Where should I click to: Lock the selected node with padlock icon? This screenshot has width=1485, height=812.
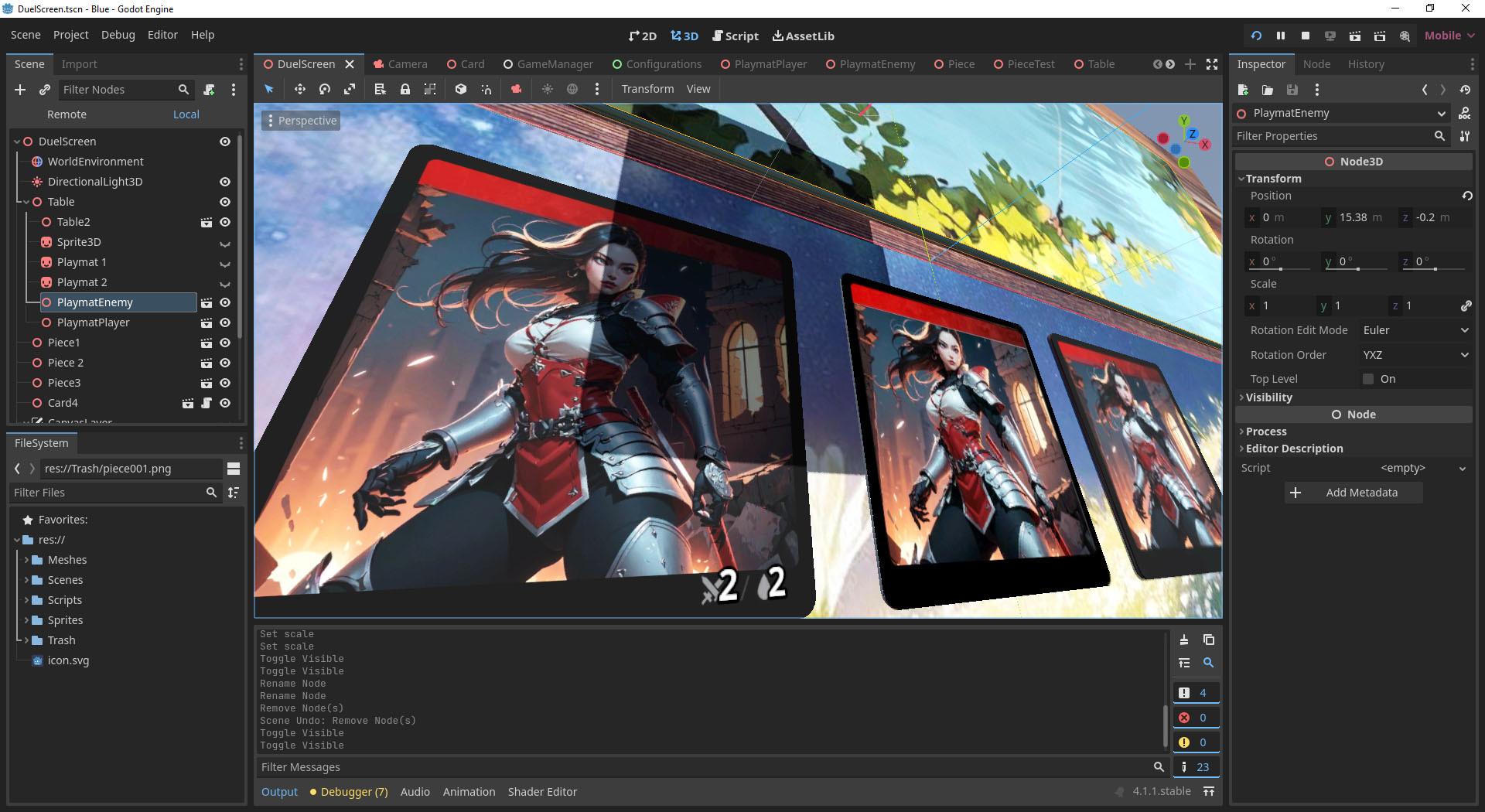pyautogui.click(x=405, y=89)
